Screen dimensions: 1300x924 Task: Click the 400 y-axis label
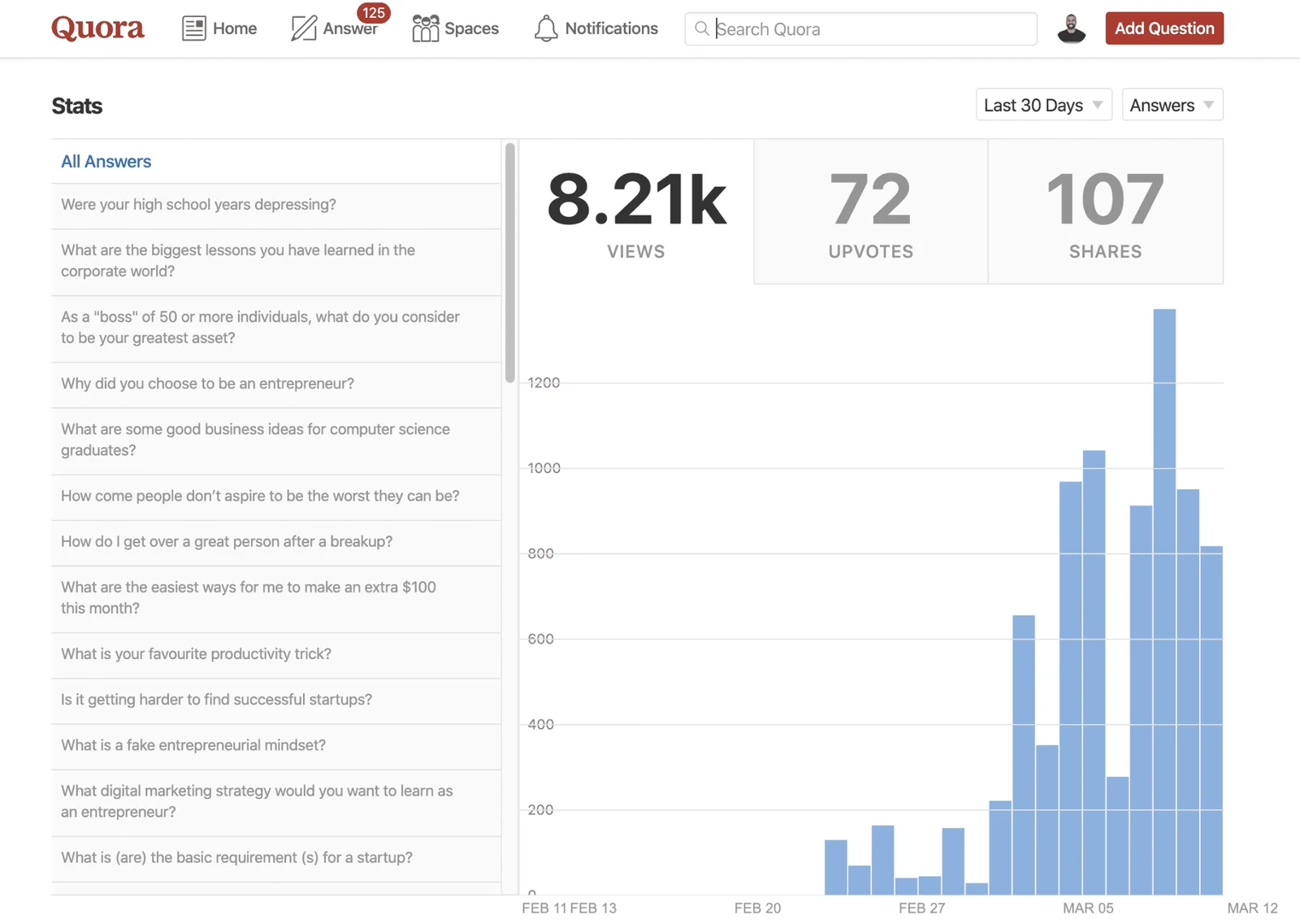tap(540, 724)
